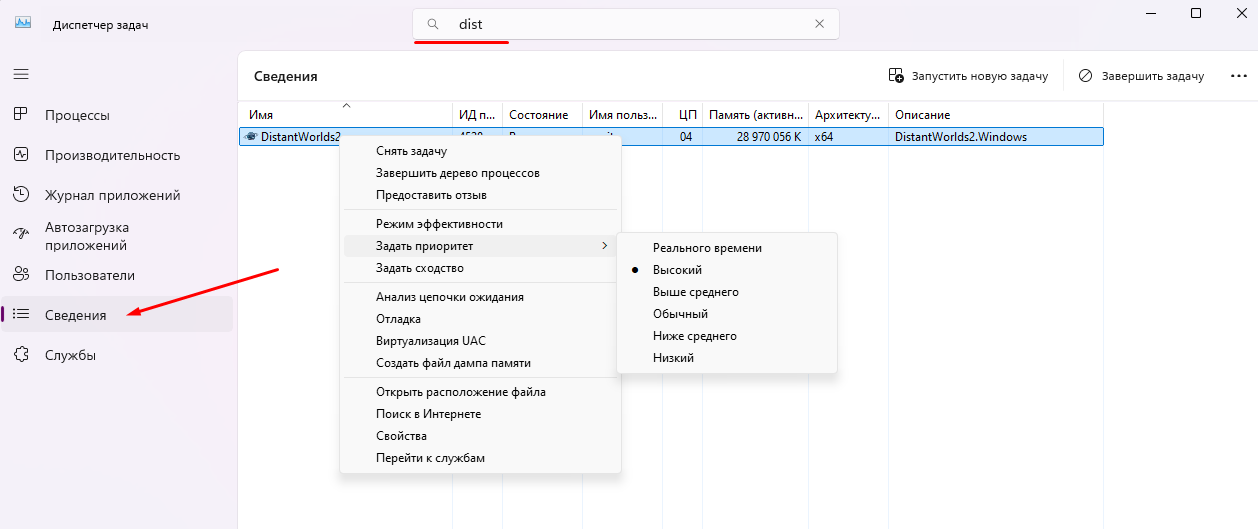Sort by Память (активн...) column header

coord(755,115)
